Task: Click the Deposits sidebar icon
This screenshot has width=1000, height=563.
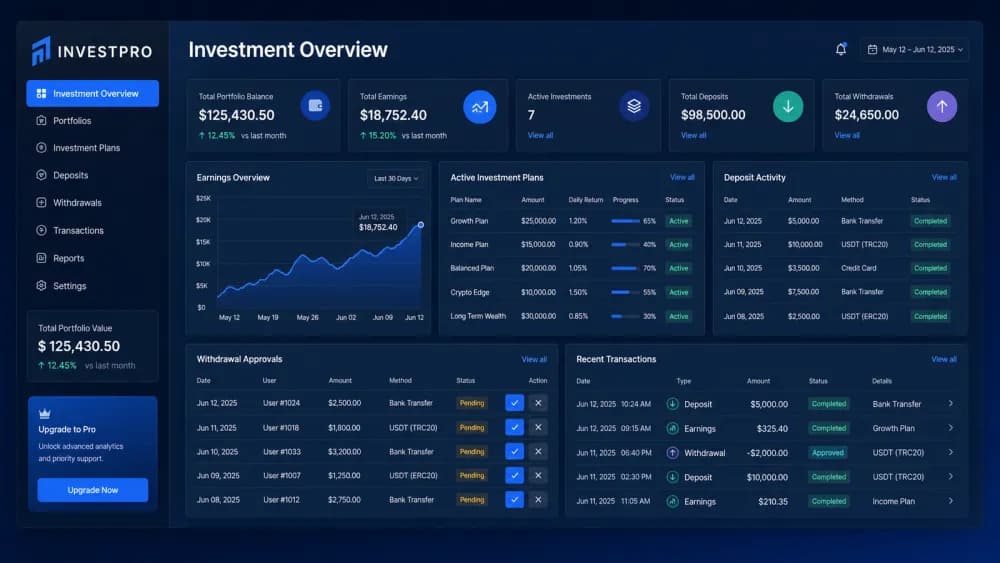Action: 41,175
